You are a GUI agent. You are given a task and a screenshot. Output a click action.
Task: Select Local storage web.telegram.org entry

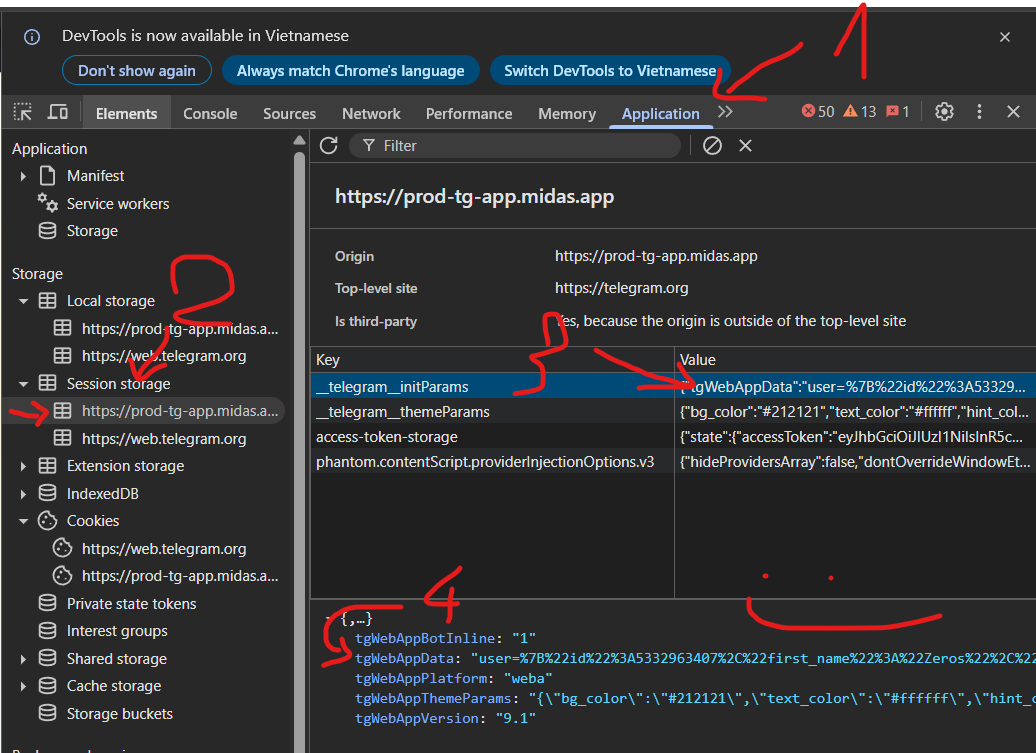pyautogui.click(x=164, y=356)
